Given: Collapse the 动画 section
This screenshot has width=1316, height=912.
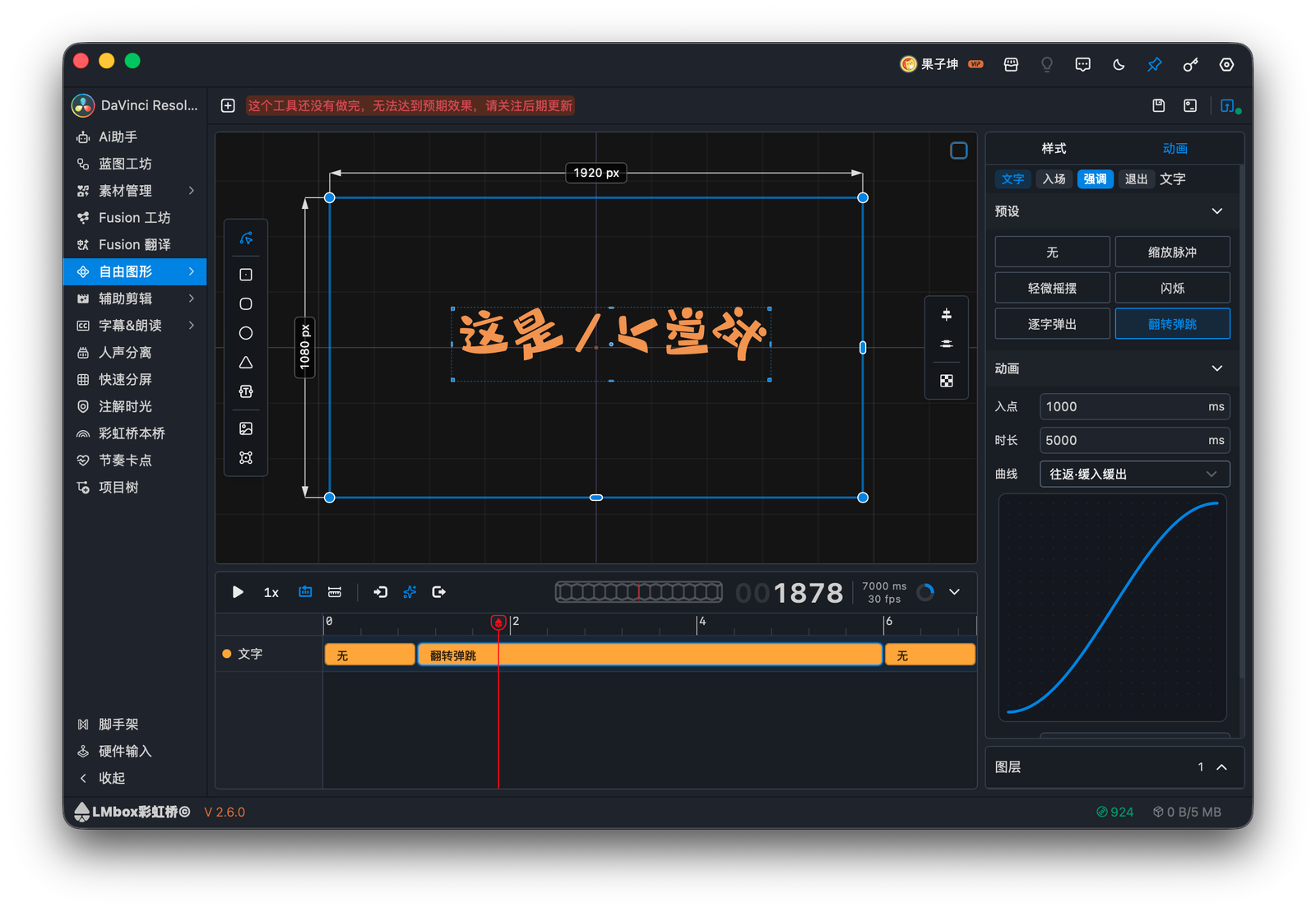Looking at the screenshot, I should point(1217,368).
